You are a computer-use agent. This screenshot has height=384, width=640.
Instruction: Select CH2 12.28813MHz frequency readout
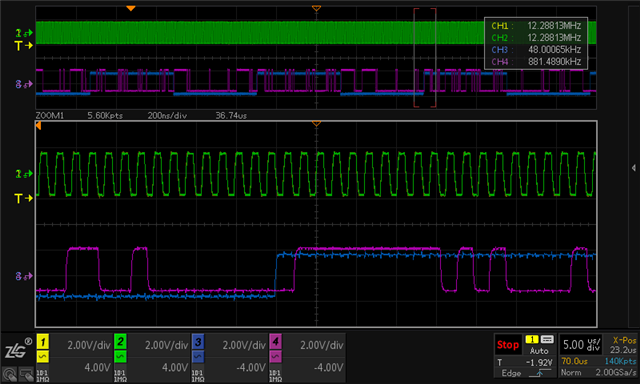pyautogui.click(x=536, y=38)
